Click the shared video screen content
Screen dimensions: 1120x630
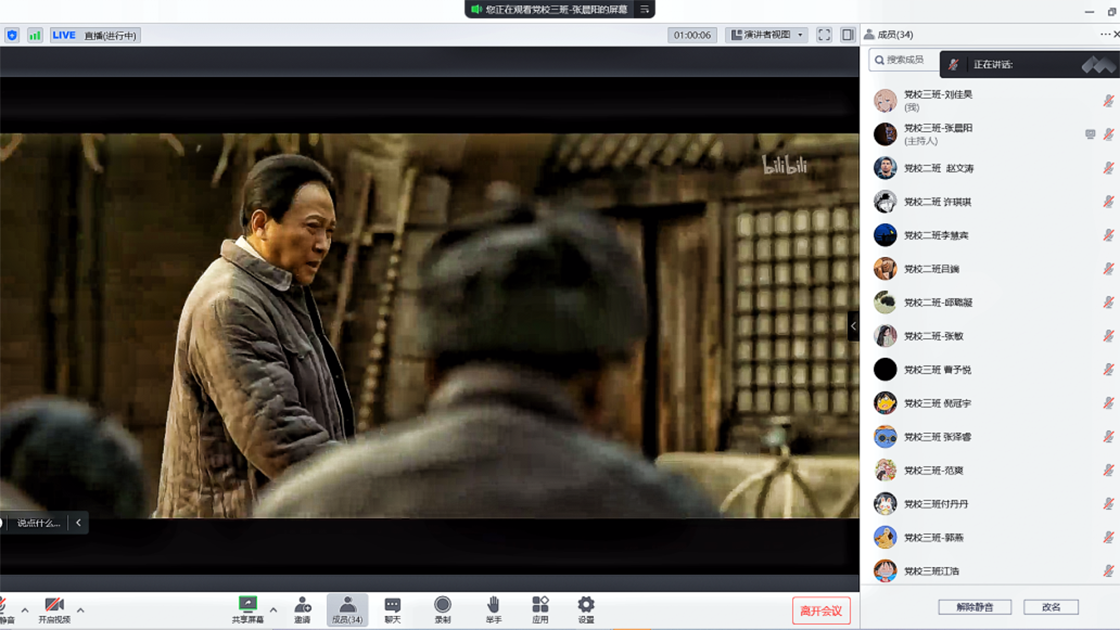click(429, 325)
